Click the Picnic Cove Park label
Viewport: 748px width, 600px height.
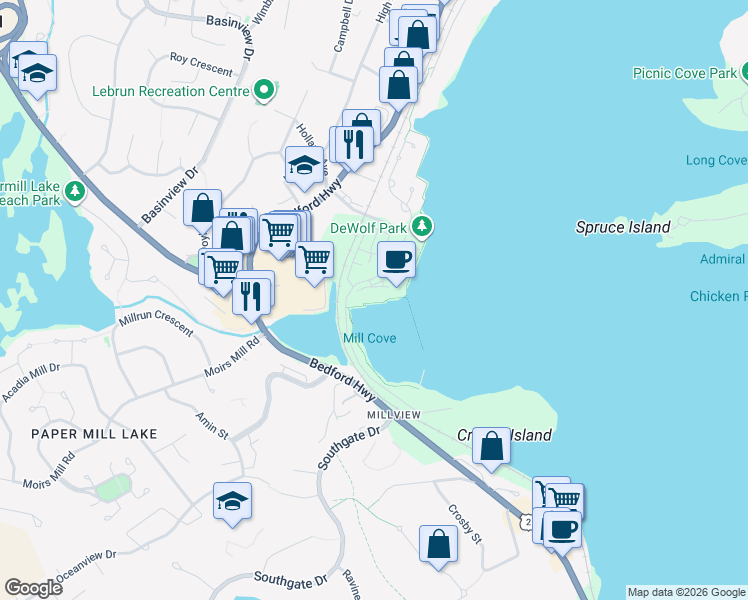point(685,73)
